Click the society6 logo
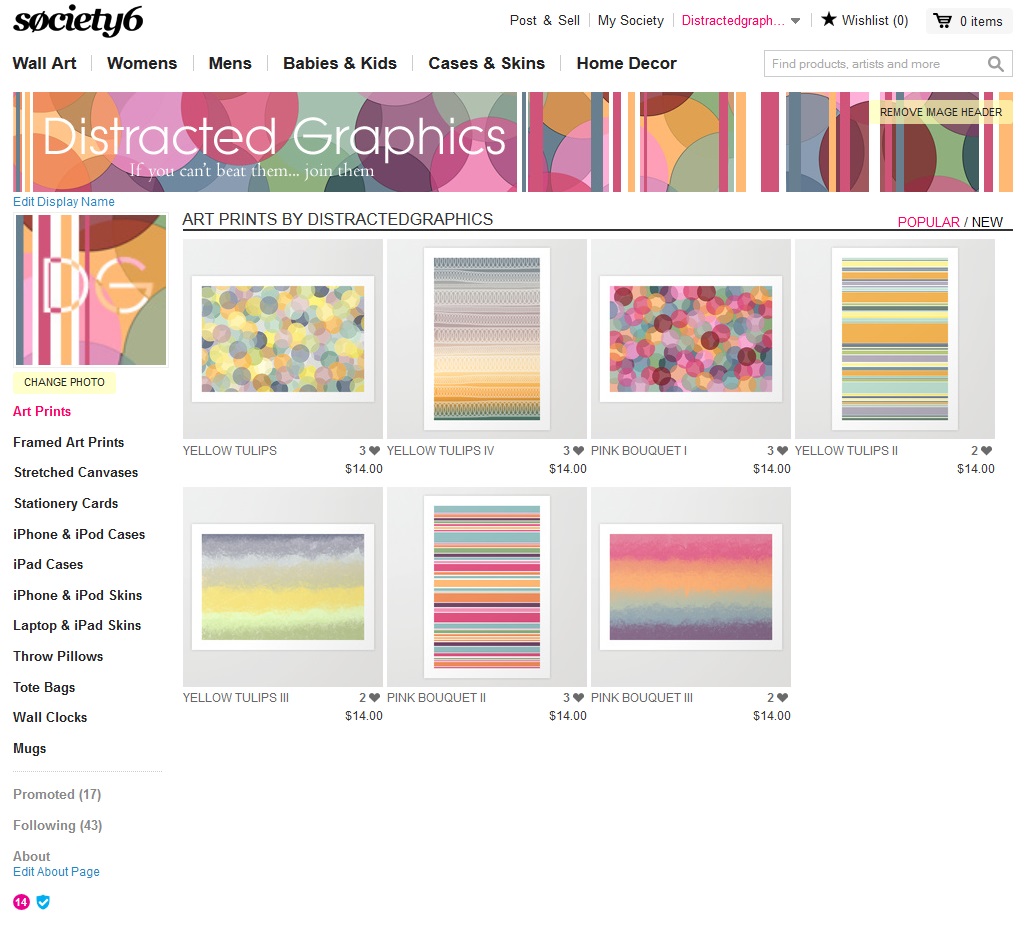This screenshot has height=930, width=1028. pyautogui.click(x=78, y=20)
